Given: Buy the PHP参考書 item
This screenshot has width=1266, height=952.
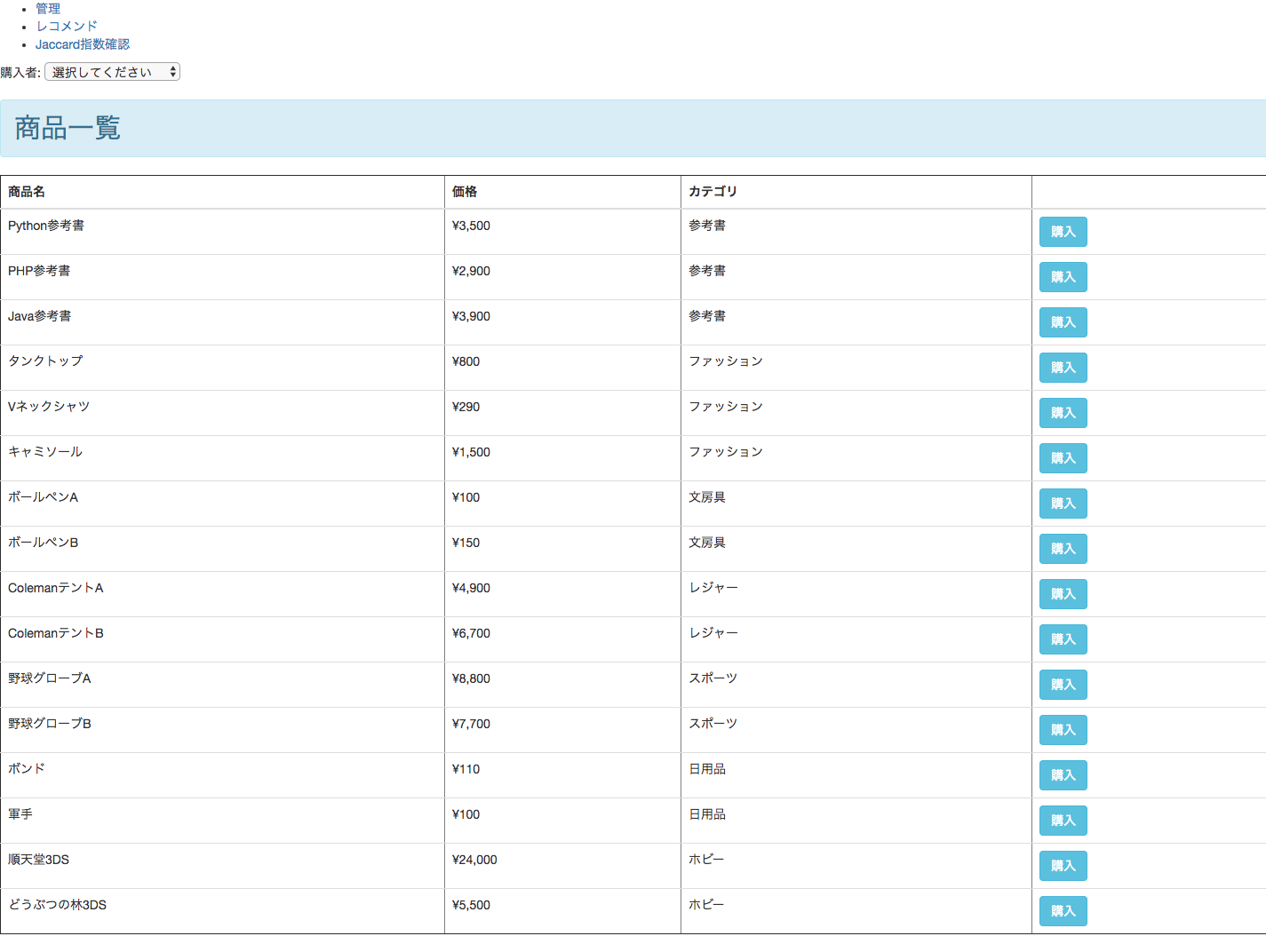Looking at the screenshot, I should click(x=1063, y=277).
